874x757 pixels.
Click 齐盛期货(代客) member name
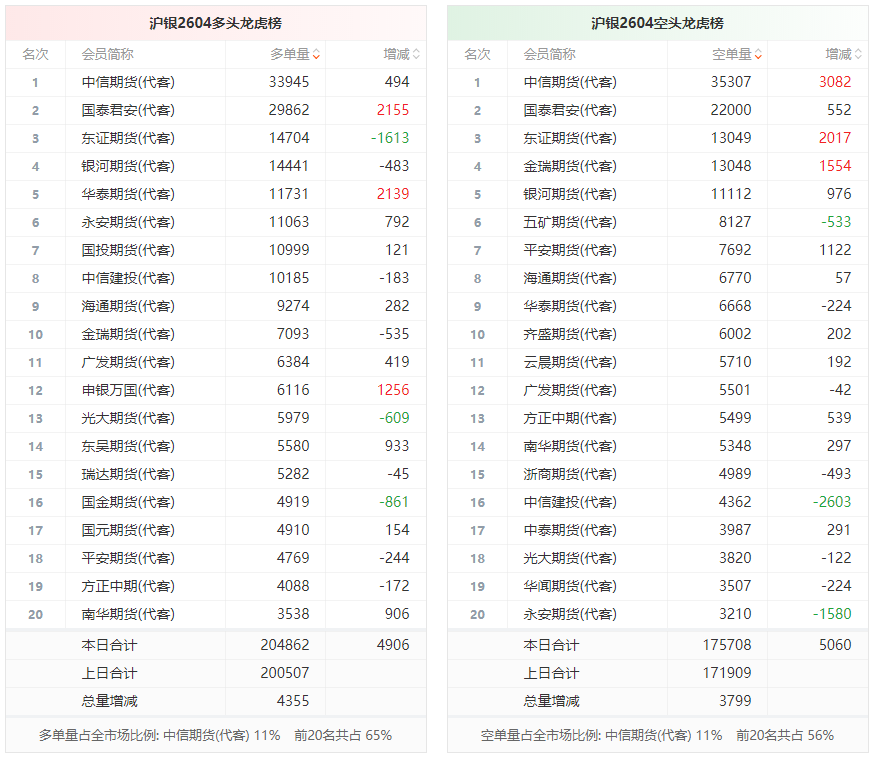click(x=570, y=334)
